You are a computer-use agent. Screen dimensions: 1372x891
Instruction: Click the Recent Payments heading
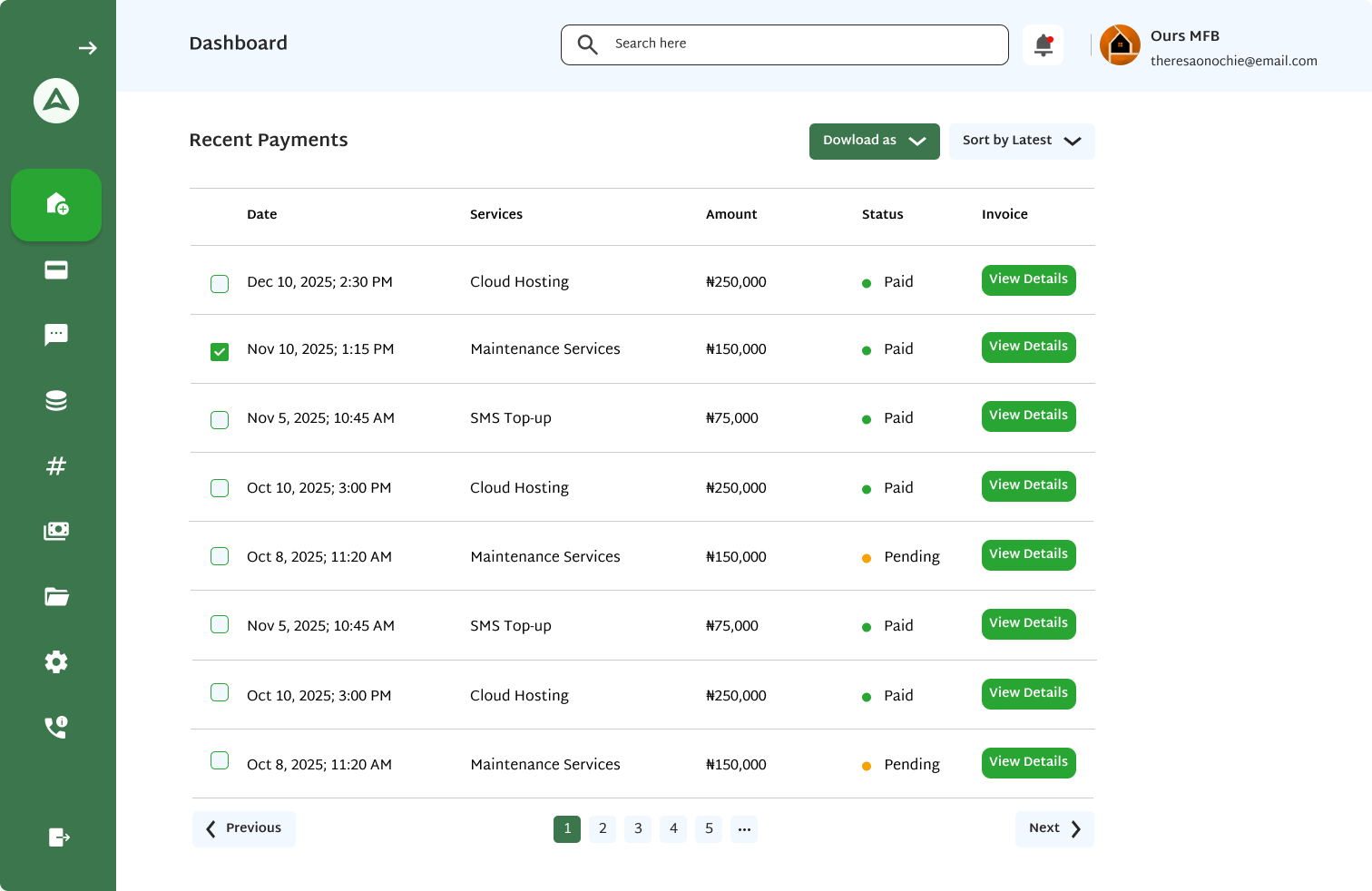pos(269,140)
